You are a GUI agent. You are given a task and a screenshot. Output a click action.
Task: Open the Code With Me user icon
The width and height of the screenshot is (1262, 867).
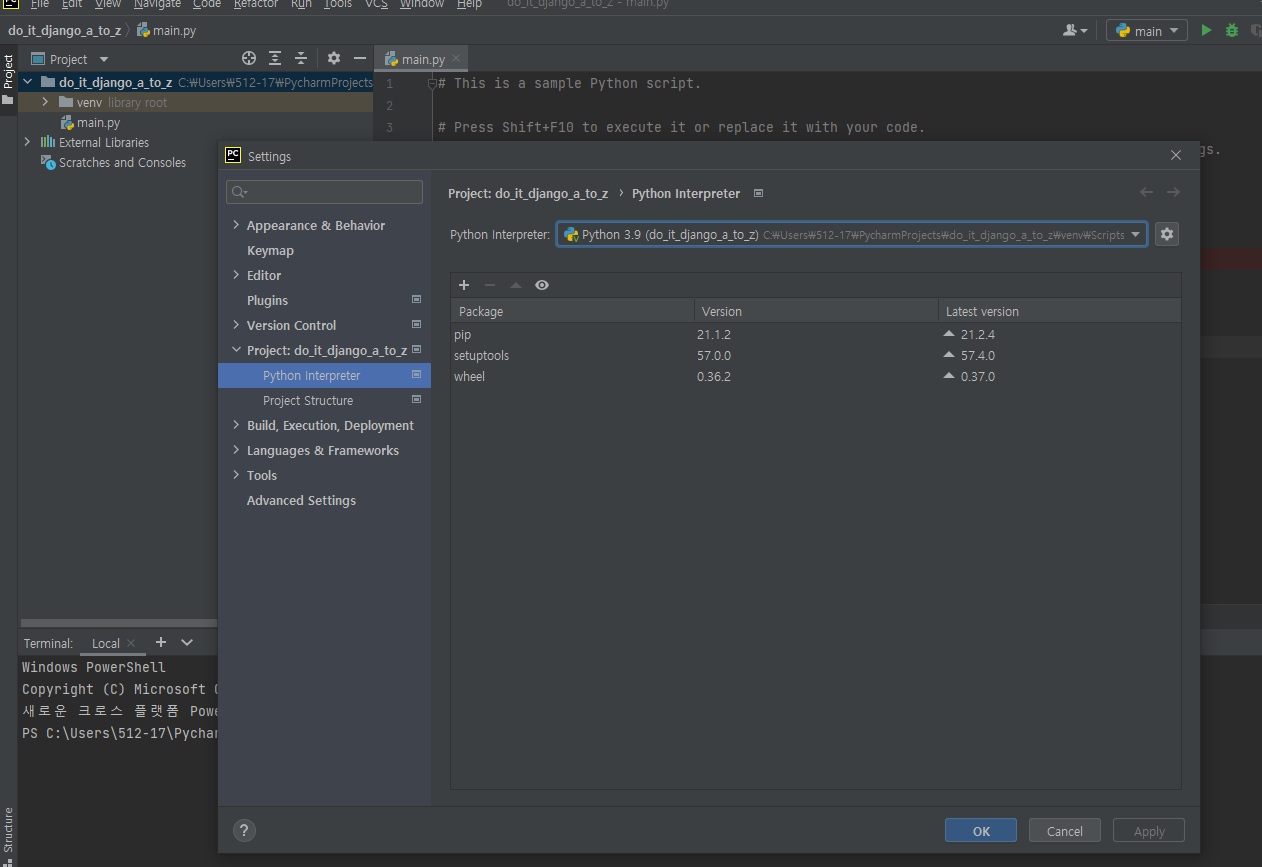pyautogui.click(x=1076, y=31)
